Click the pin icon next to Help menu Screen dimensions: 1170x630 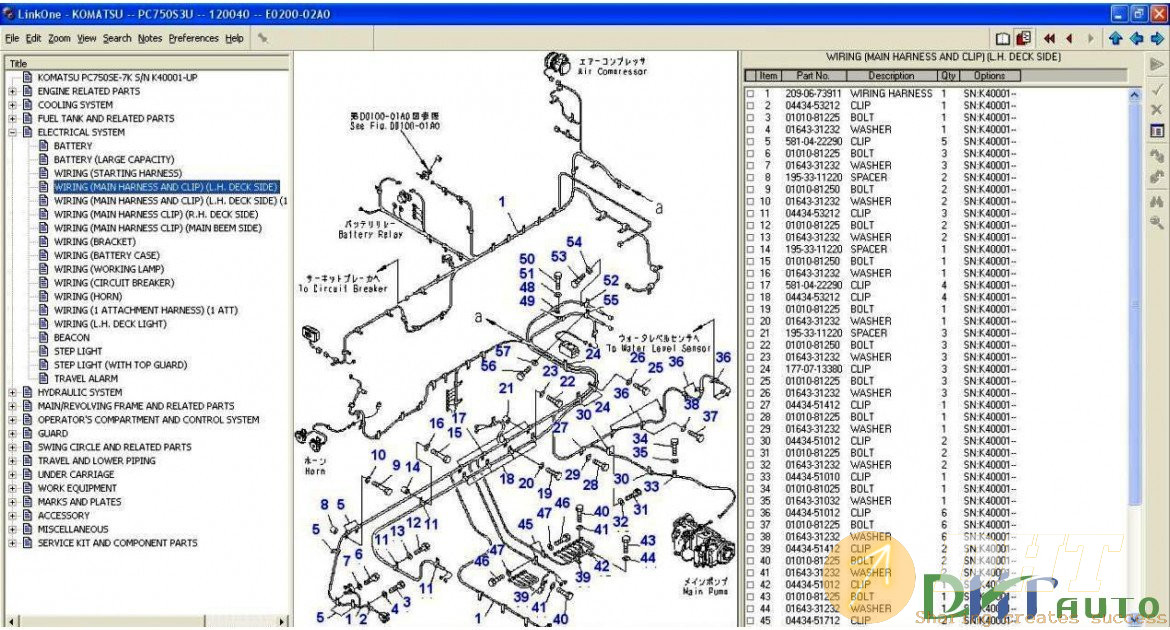[262, 38]
